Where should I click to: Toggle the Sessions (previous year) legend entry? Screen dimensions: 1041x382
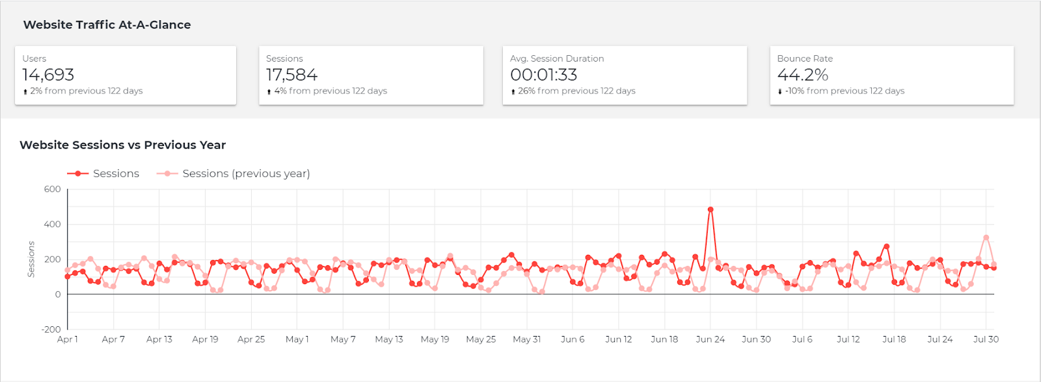pos(233,173)
